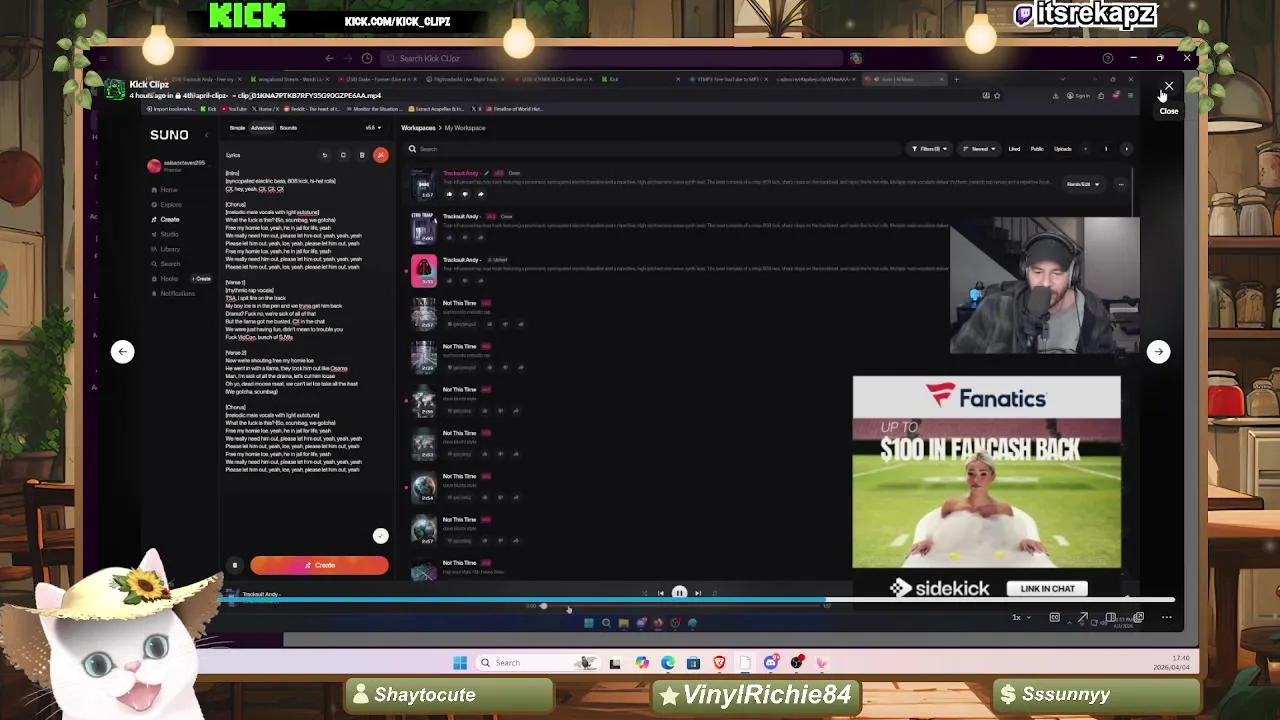Click the orange close button in Lyrics header
The height and width of the screenshot is (720, 1280).
380,155
